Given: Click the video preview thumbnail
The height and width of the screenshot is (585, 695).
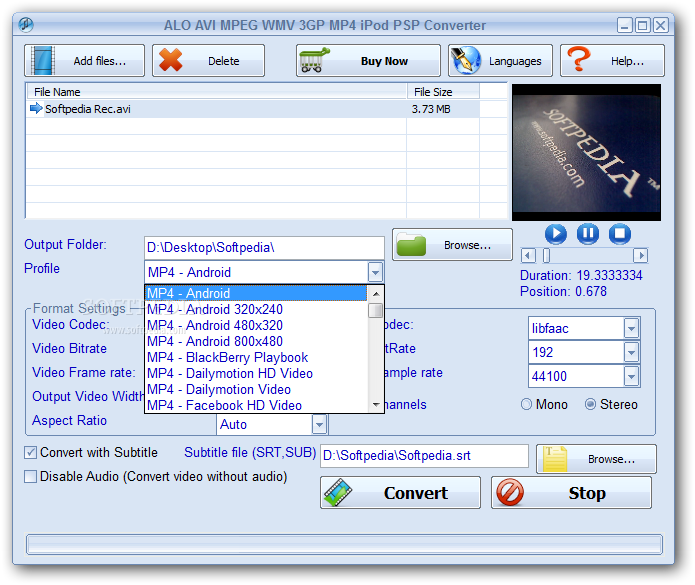Looking at the screenshot, I should point(586,152).
